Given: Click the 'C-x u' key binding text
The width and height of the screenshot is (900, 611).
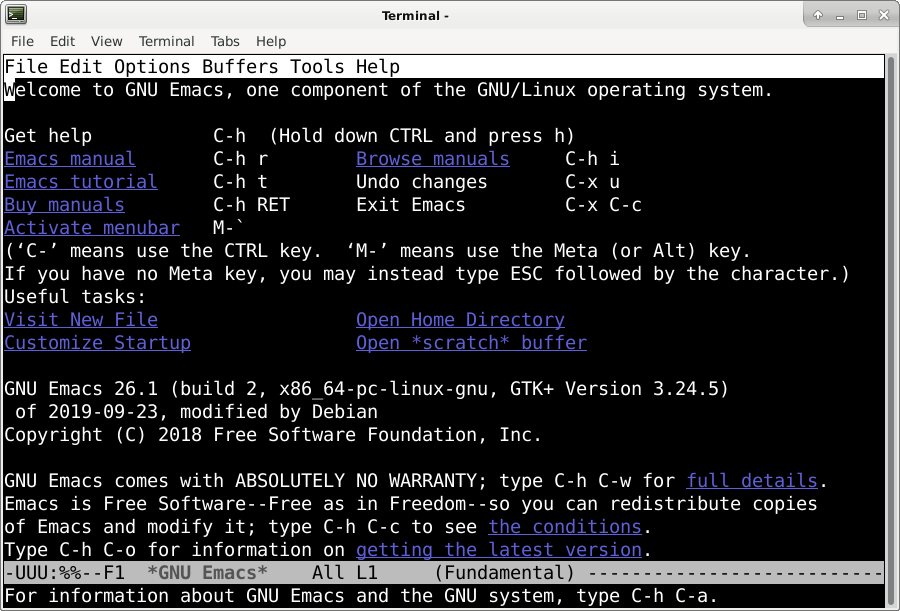Looking at the screenshot, I should coord(592,181).
